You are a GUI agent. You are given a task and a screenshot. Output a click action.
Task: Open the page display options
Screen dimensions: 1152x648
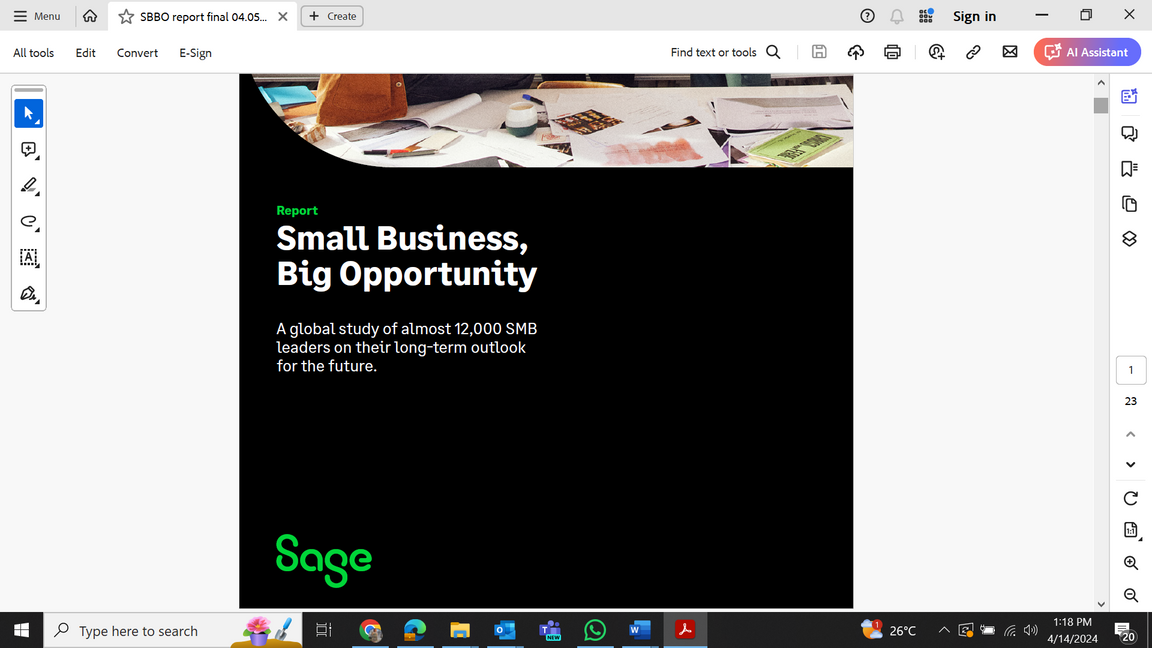(1131, 530)
